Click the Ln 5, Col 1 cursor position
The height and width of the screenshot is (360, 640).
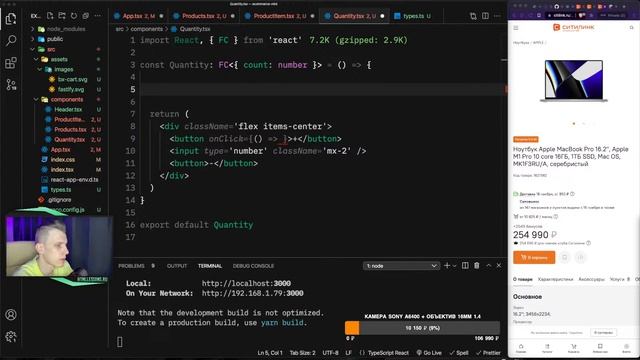coord(270,353)
